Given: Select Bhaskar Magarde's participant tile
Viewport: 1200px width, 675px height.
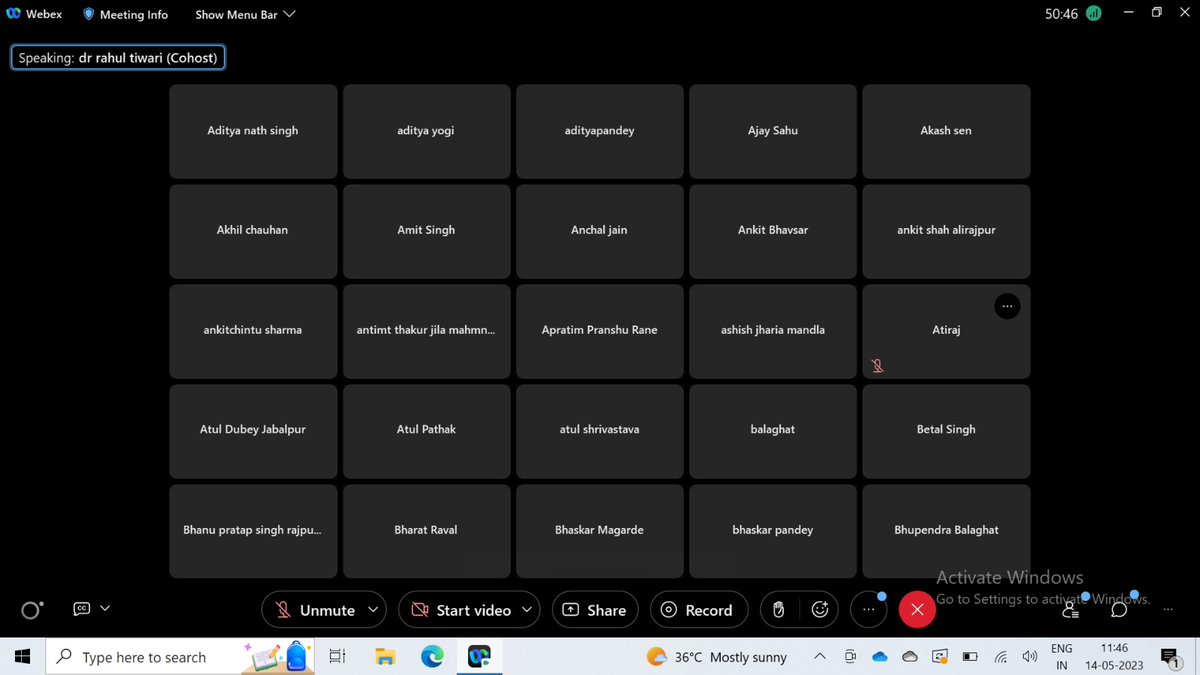Looking at the screenshot, I should pyautogui.click(x=599, y=531).
